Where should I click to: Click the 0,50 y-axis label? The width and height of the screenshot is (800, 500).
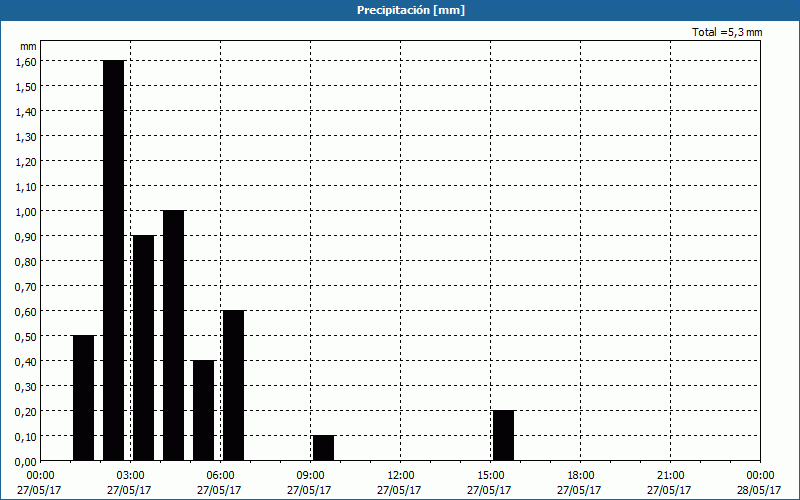click(26, 336)
